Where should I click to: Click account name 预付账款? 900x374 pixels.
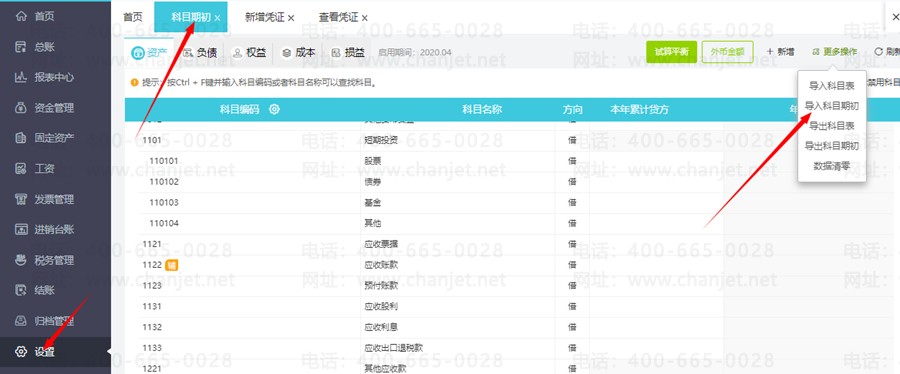pos(381,286)
